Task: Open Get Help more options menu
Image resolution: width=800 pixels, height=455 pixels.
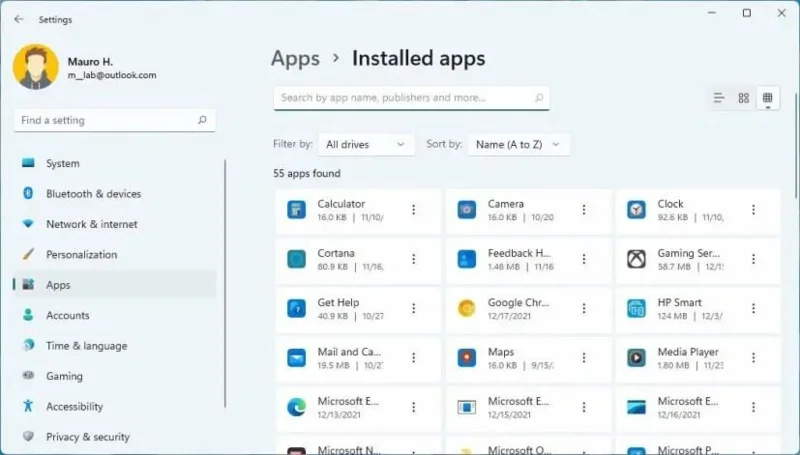Action: (x=414, y=309)
